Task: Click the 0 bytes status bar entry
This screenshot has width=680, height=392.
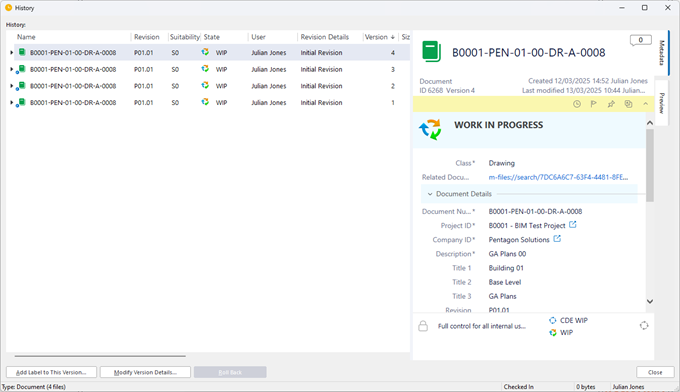Action: tap(585, 386)
